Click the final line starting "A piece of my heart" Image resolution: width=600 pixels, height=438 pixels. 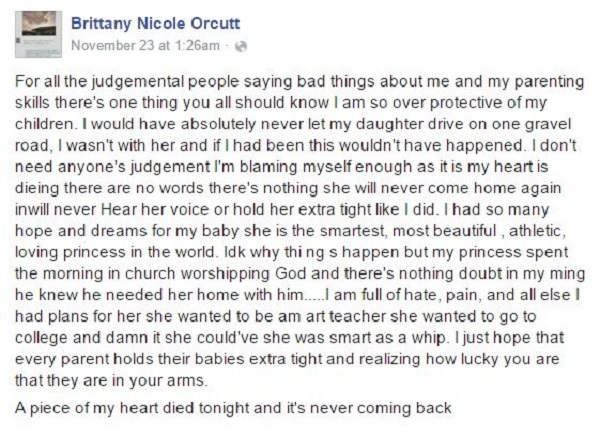pyautogui.click(x=233, y=408)
